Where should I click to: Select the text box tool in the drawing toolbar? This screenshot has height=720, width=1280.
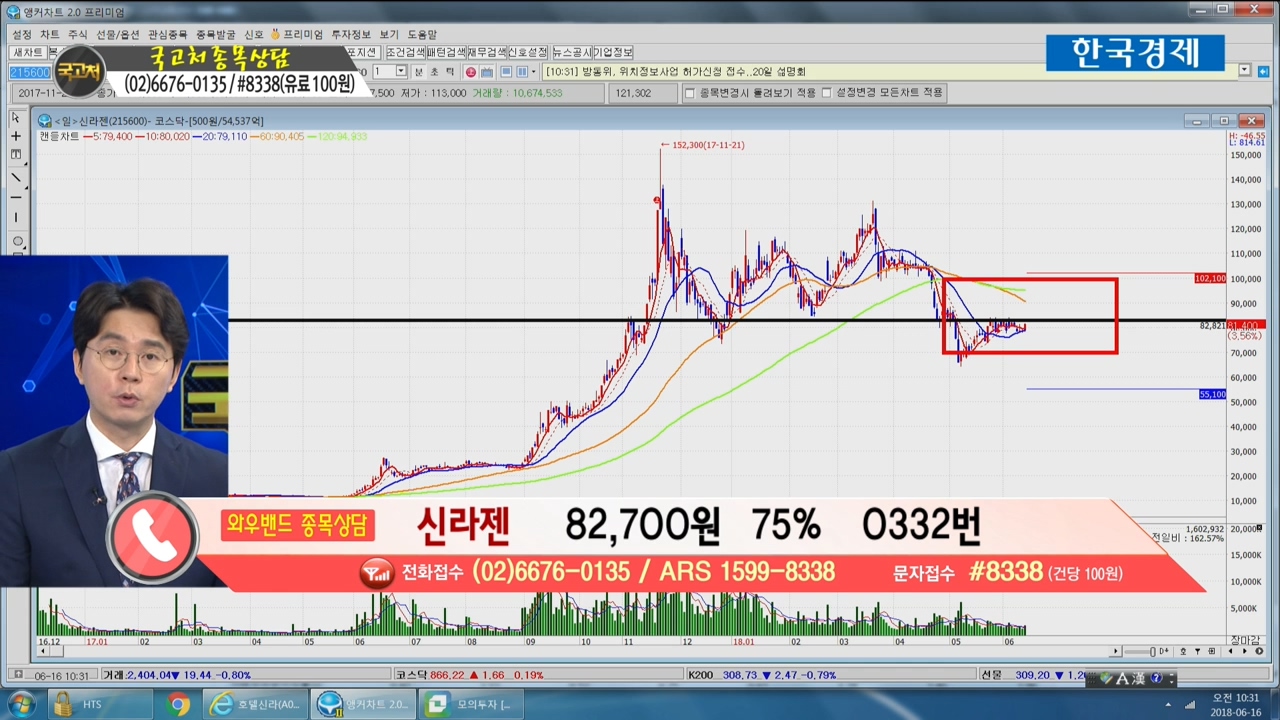pos(16,156)
